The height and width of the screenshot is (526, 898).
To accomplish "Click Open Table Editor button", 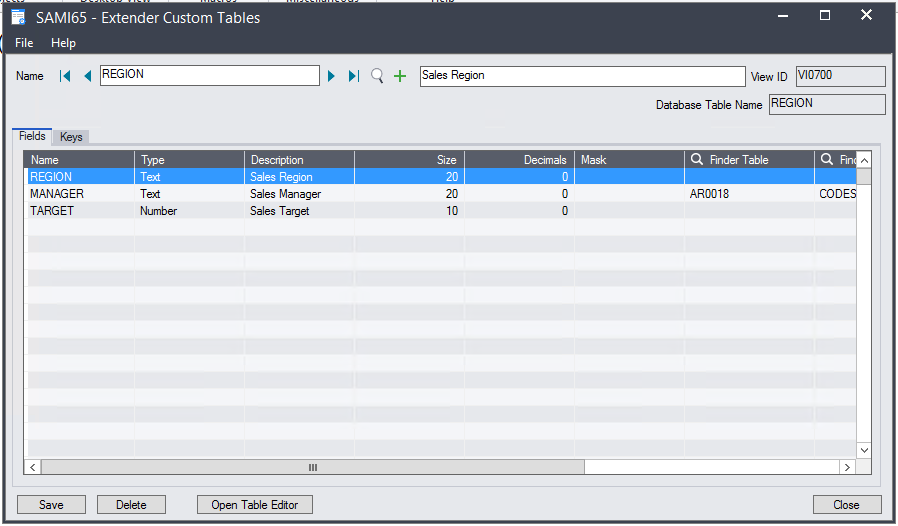I will 255,505.
